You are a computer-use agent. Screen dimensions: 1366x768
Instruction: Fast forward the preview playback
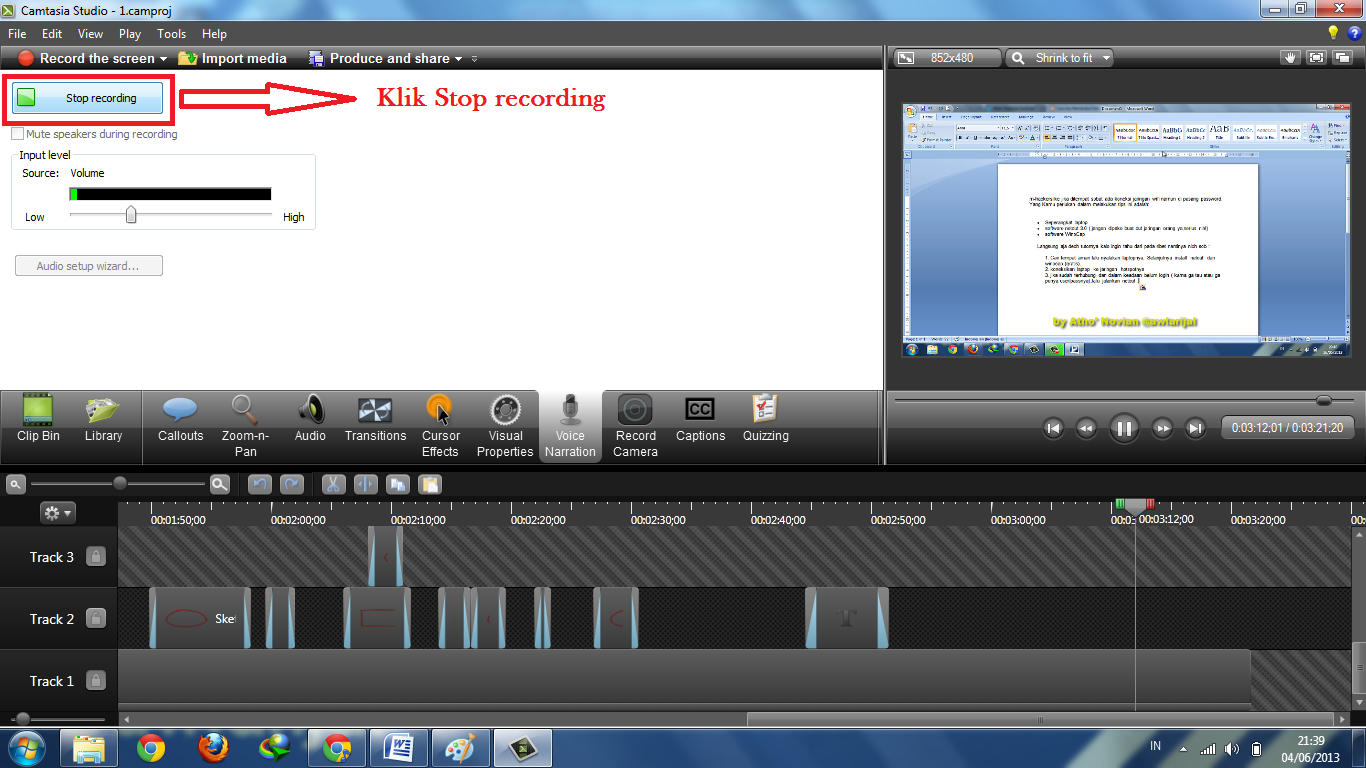1162,428
